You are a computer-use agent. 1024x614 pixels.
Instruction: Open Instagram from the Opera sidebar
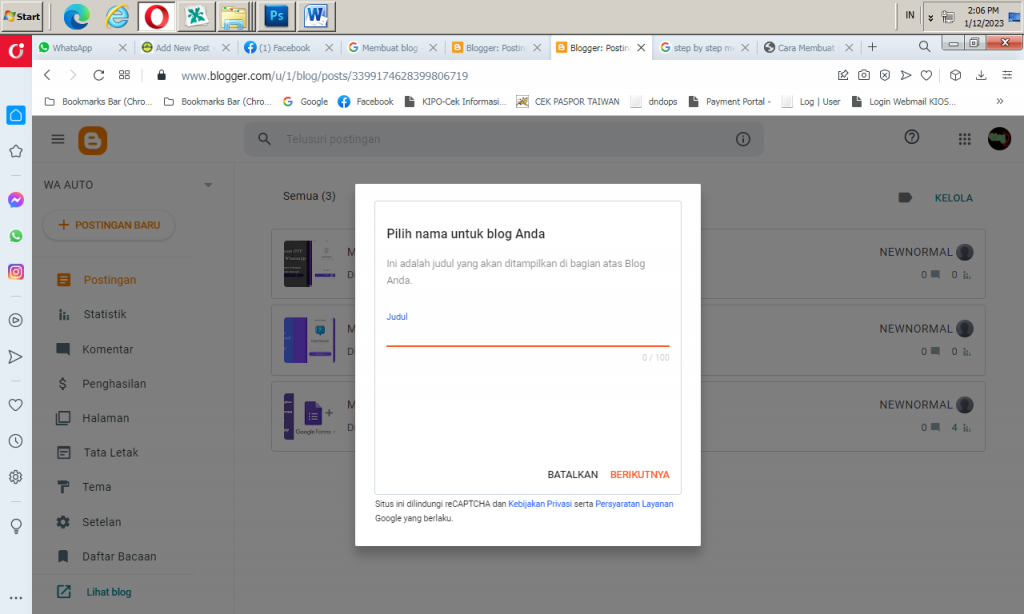tap(16, 271)
